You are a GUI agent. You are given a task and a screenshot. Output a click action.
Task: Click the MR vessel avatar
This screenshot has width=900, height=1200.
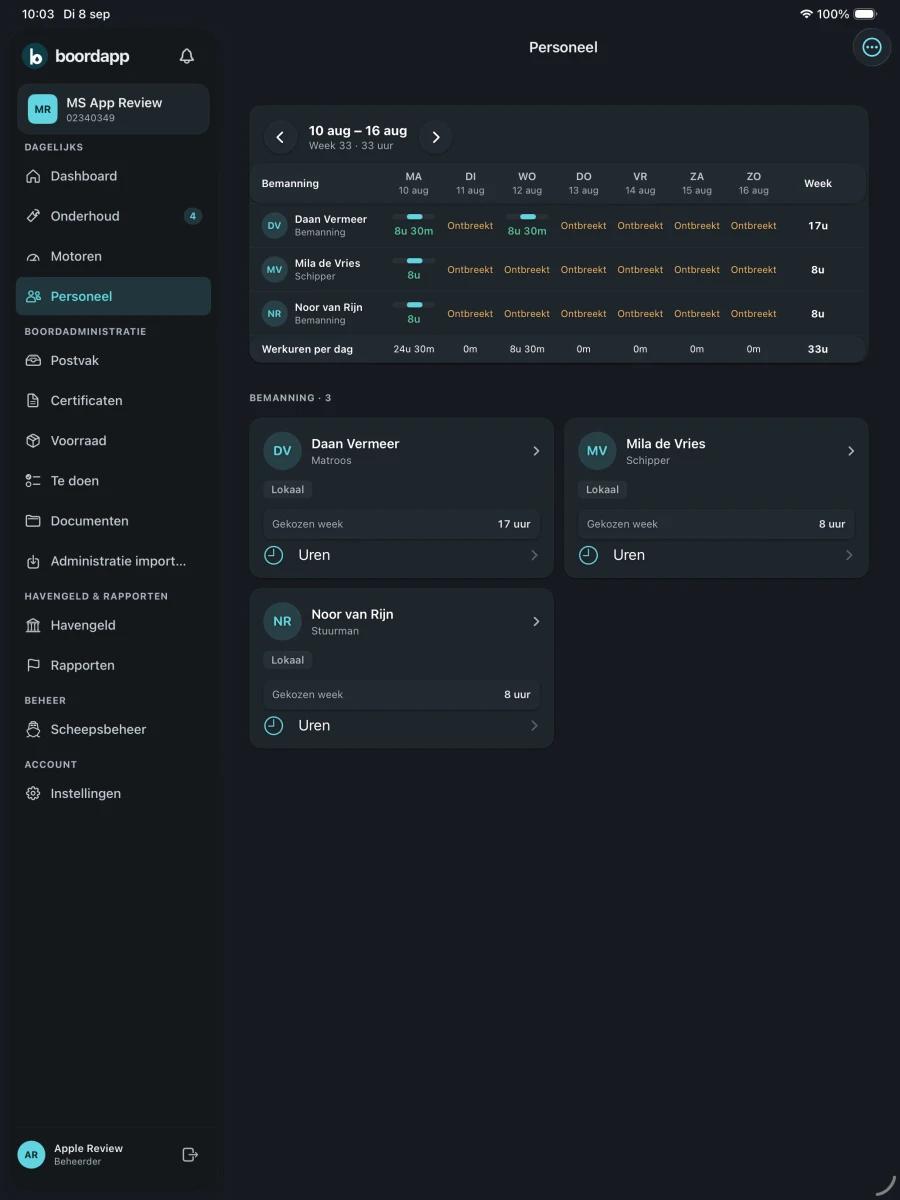pos(42,109)
